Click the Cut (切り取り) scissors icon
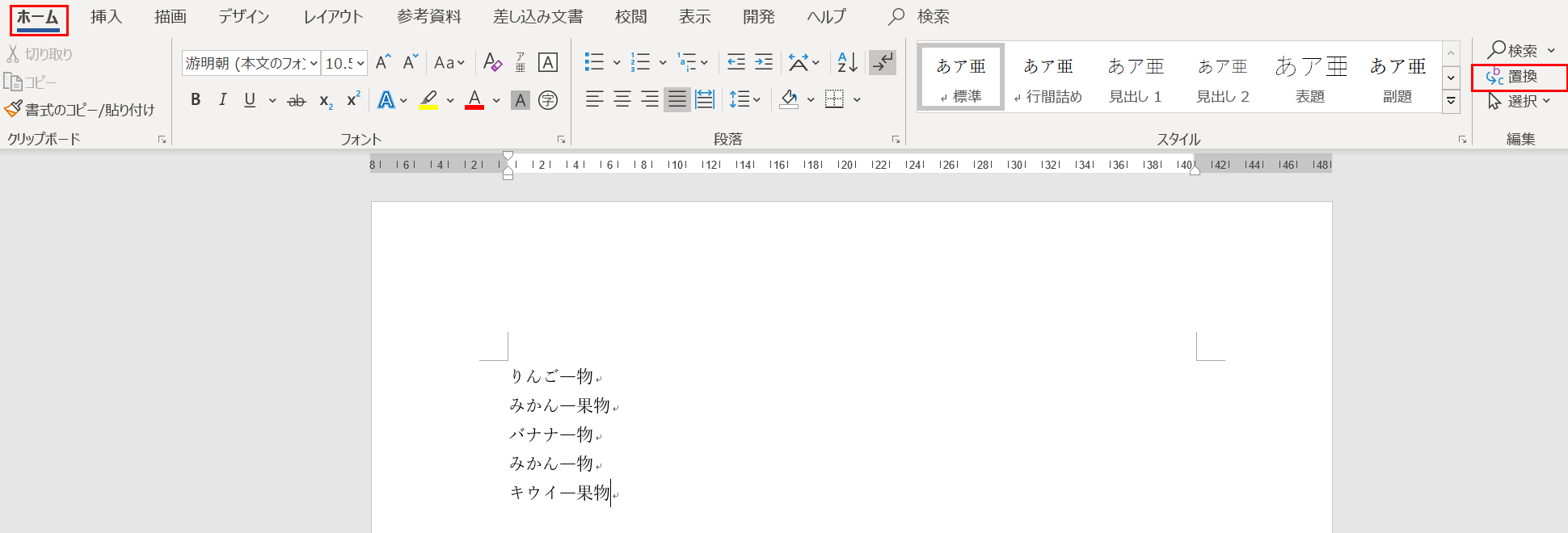Screen dimensions: 1568x533 (x=13, y=54)
